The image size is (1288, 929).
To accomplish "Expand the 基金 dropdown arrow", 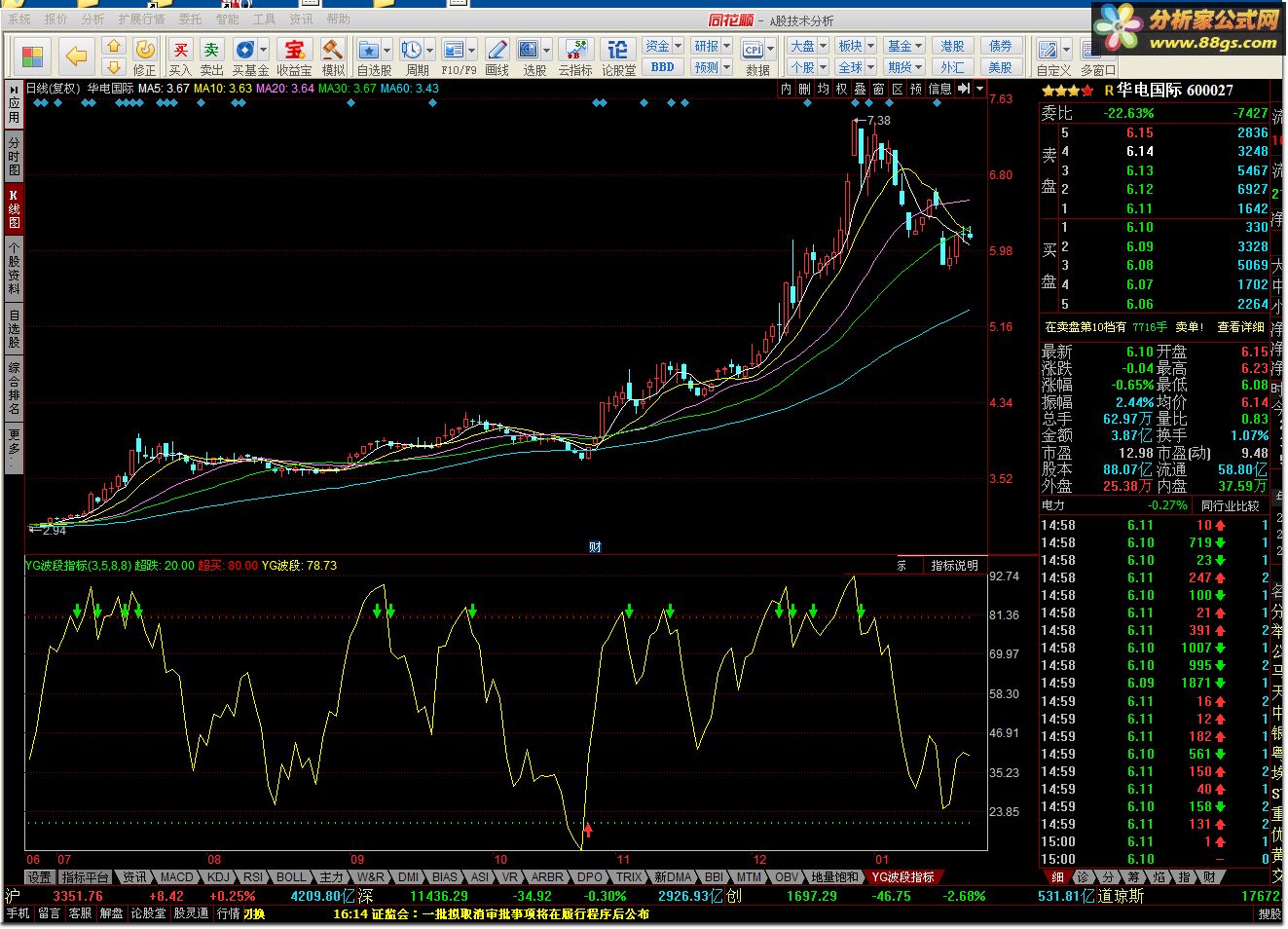I will pos(919,47).
